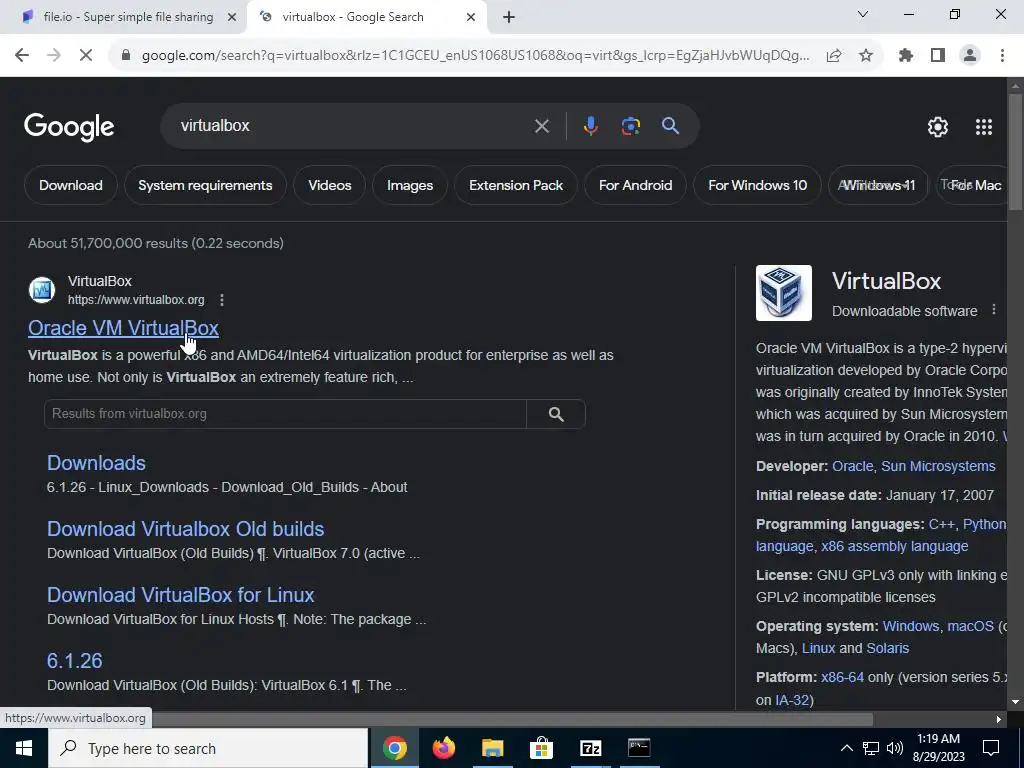Image resolution: width=1024 pixels, height=768 pixels.
Task: Click the VirtualBox favicon beside the first result
Action: [42, 289]
